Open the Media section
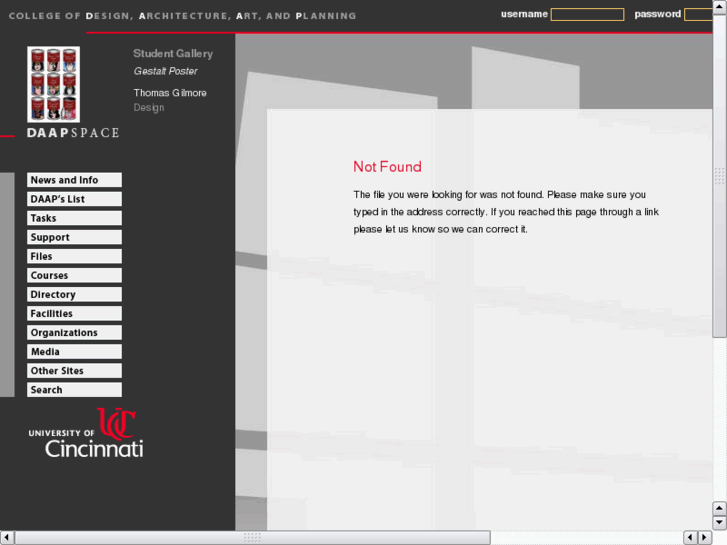 [74, 351]
